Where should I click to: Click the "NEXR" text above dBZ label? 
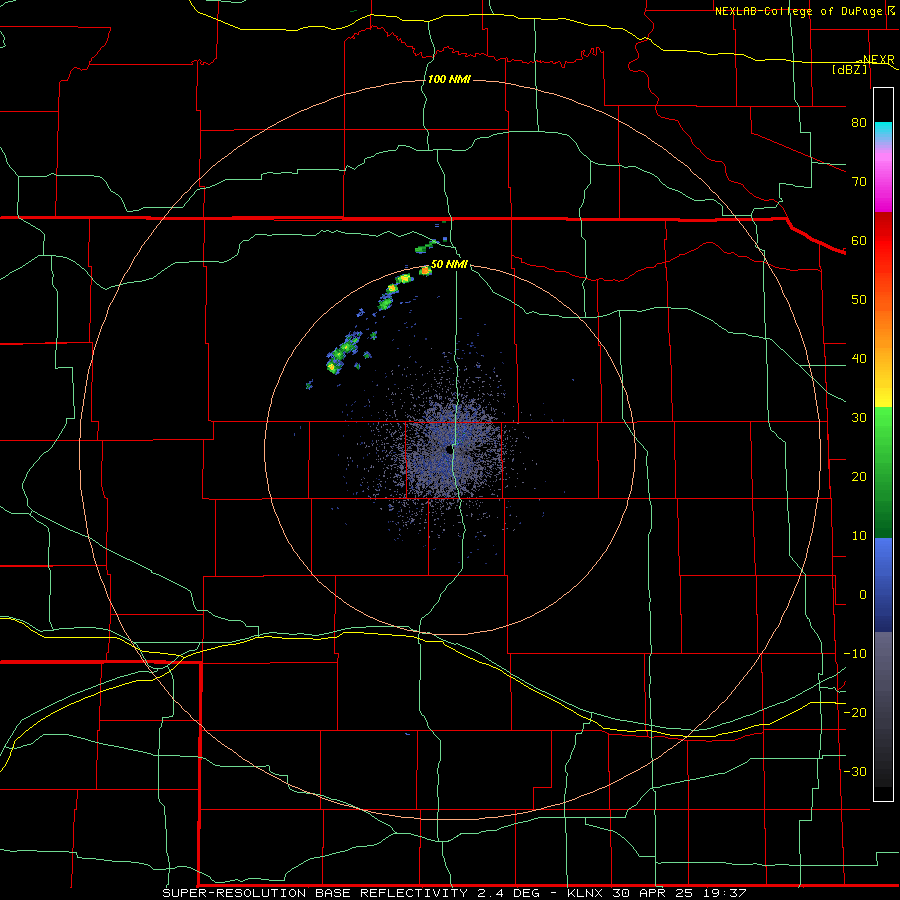point(878,59)
